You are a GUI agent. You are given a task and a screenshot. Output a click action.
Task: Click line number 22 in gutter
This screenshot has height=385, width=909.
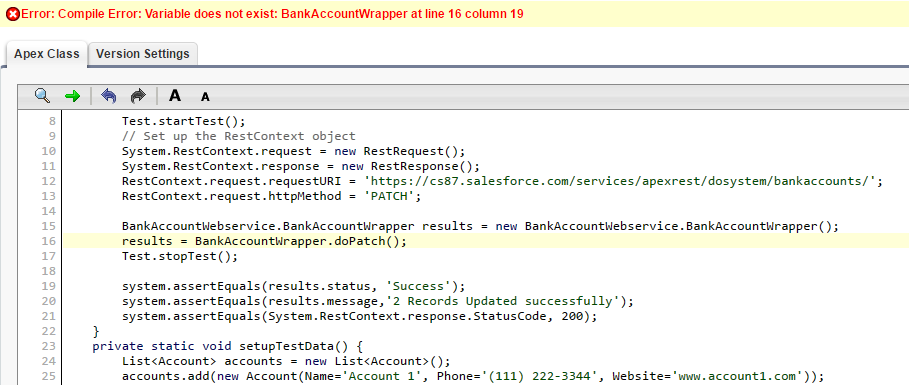point(49,331)
